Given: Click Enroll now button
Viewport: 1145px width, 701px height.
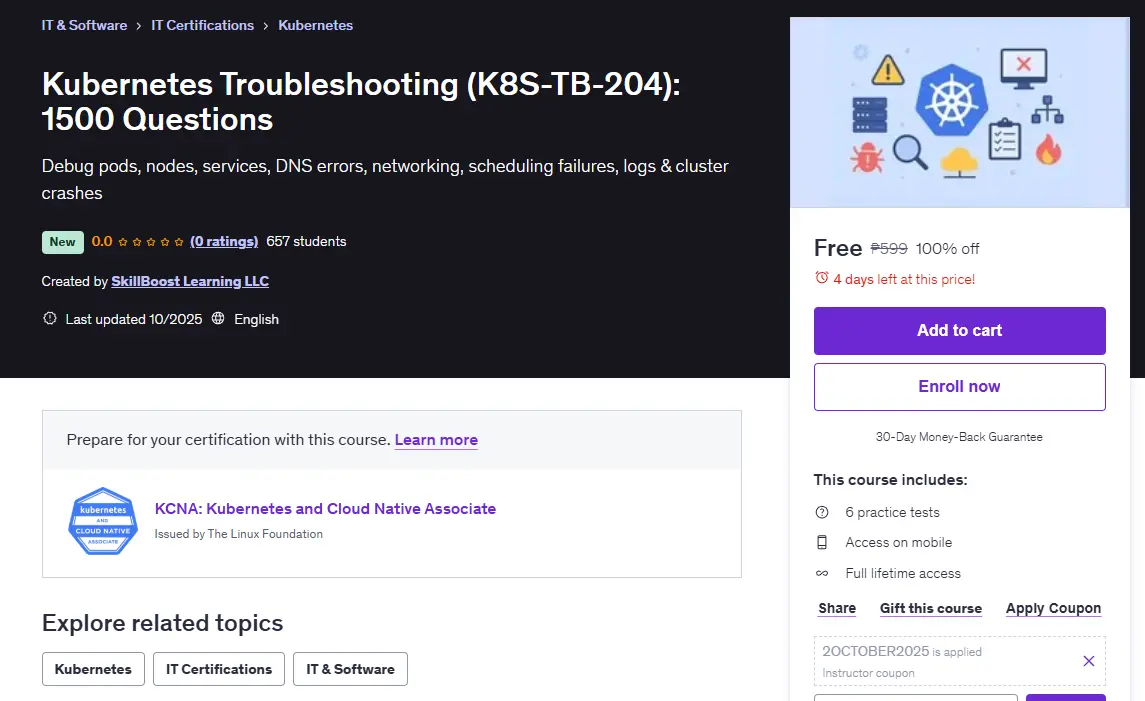Looking at the screenshot, I should click(960, 387).
